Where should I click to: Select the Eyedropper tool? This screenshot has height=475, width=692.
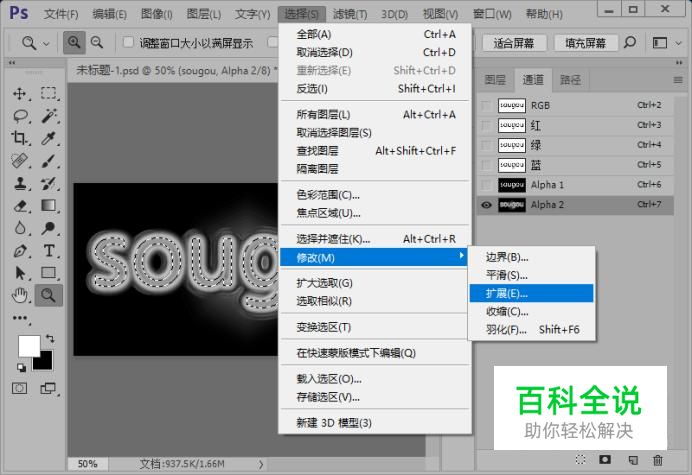click(x=48, y=138)
